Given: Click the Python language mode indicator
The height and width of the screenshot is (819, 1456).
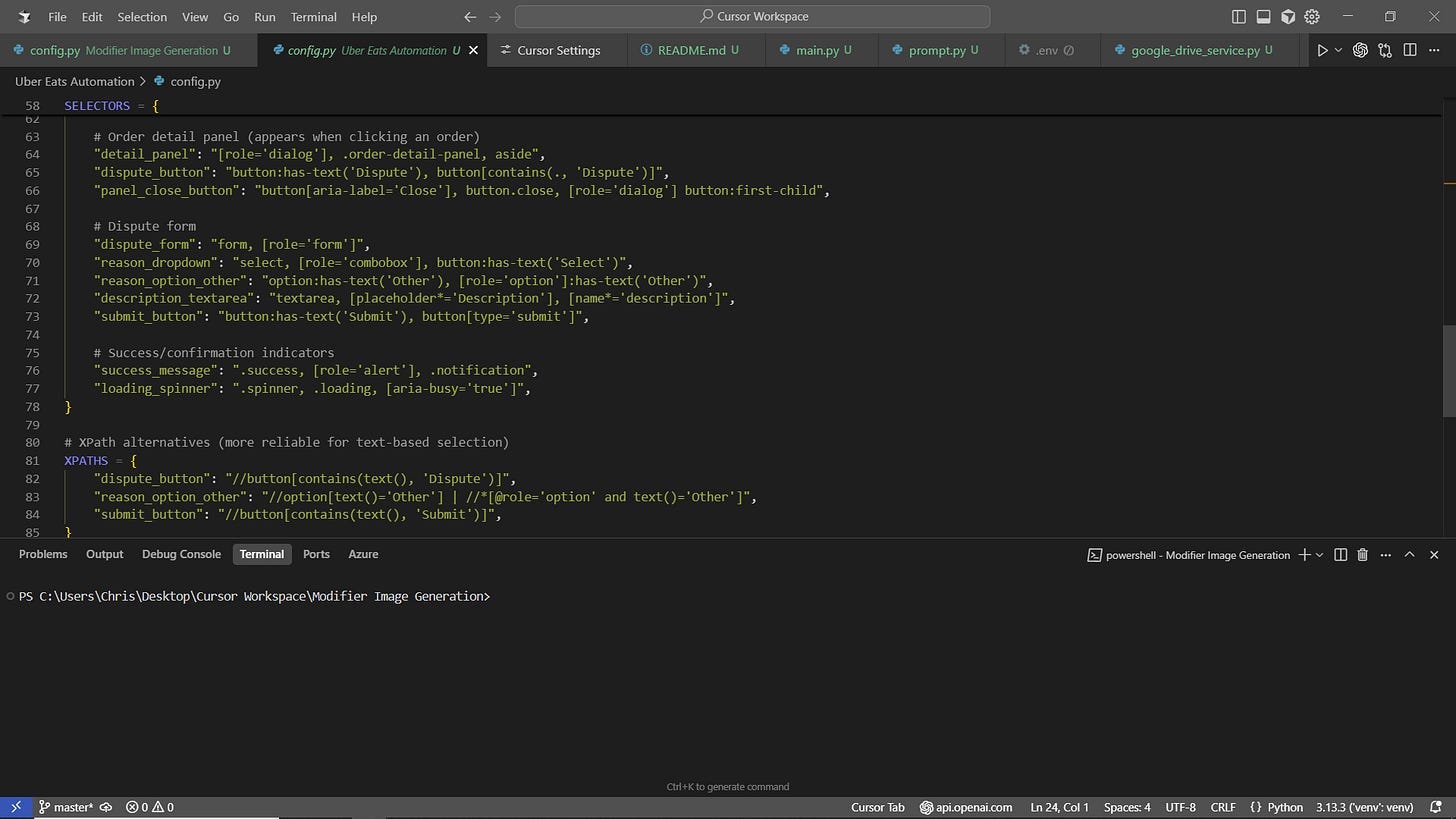Looking at the screenshot, I should coord(1285,807).
